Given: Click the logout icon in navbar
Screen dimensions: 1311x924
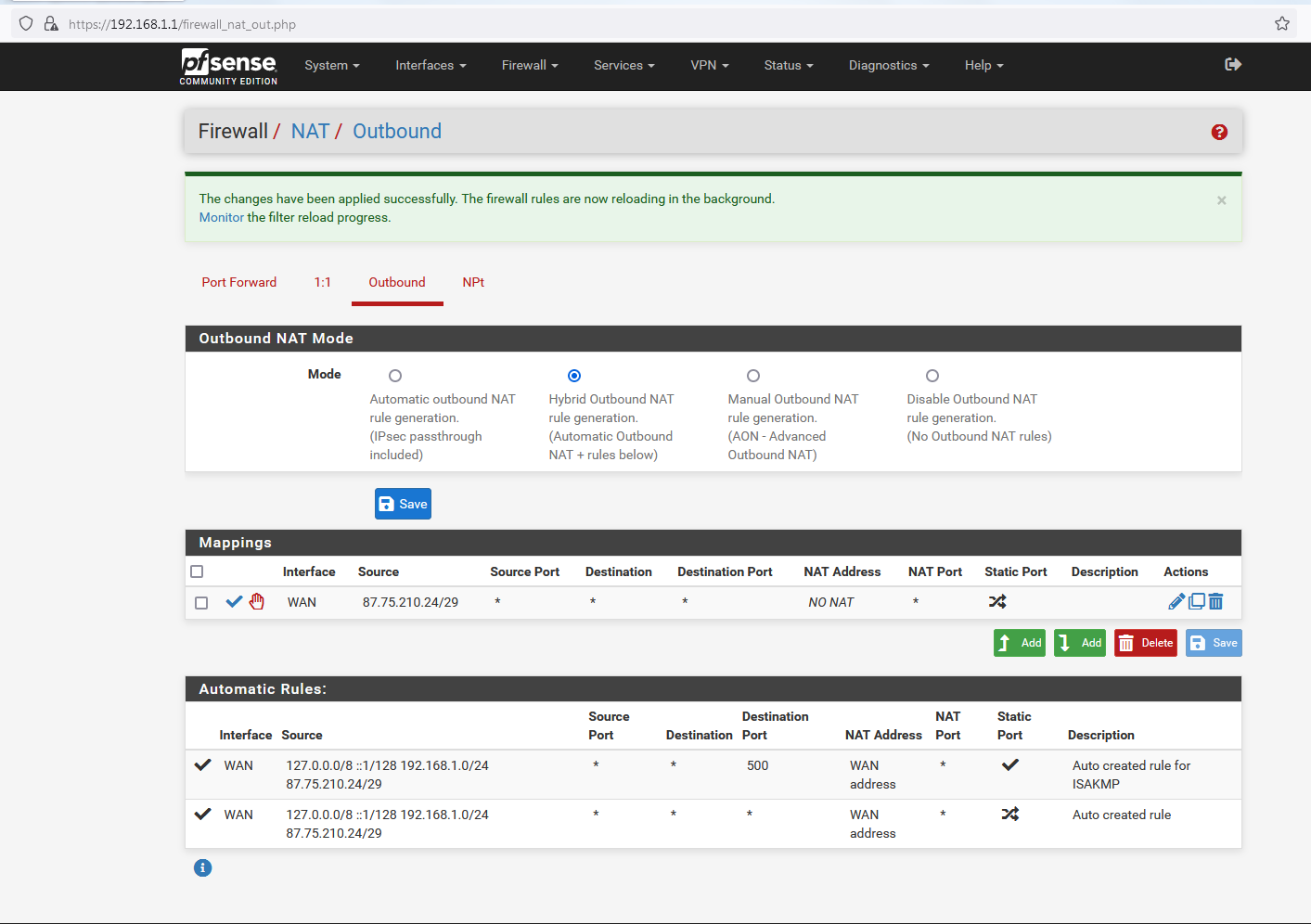Looking at the screenshot, I should [x=1233, y=64].
